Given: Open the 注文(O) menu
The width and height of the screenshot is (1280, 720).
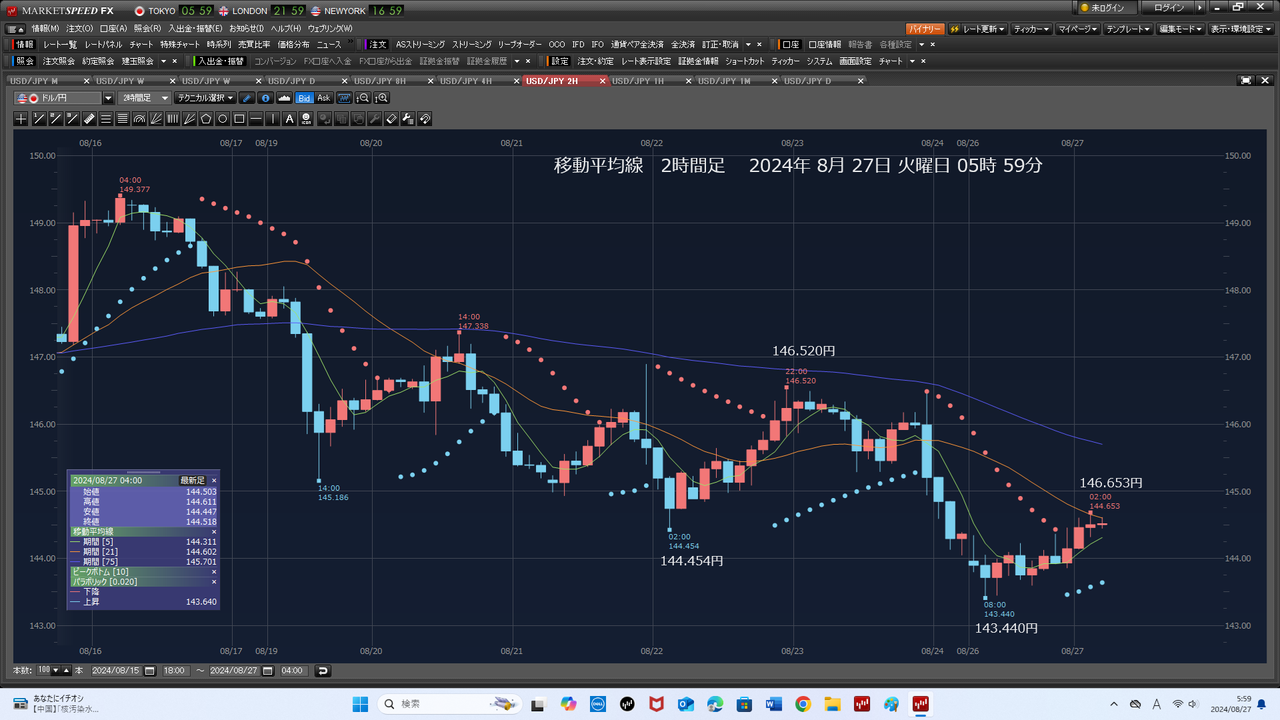Looking at the screenshot, I should click(80, 28).
